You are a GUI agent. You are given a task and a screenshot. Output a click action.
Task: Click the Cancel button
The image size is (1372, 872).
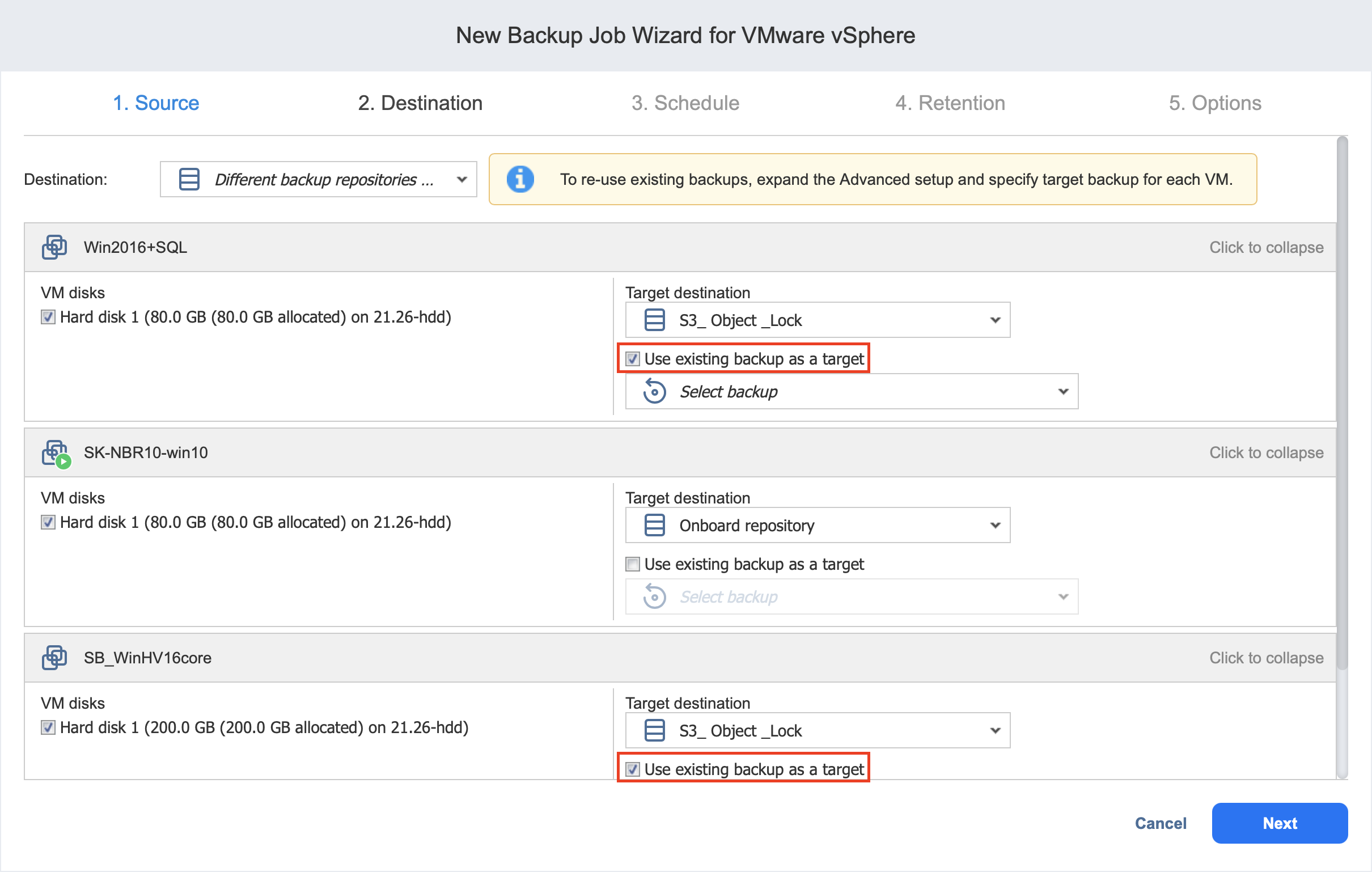[1160, 823]
